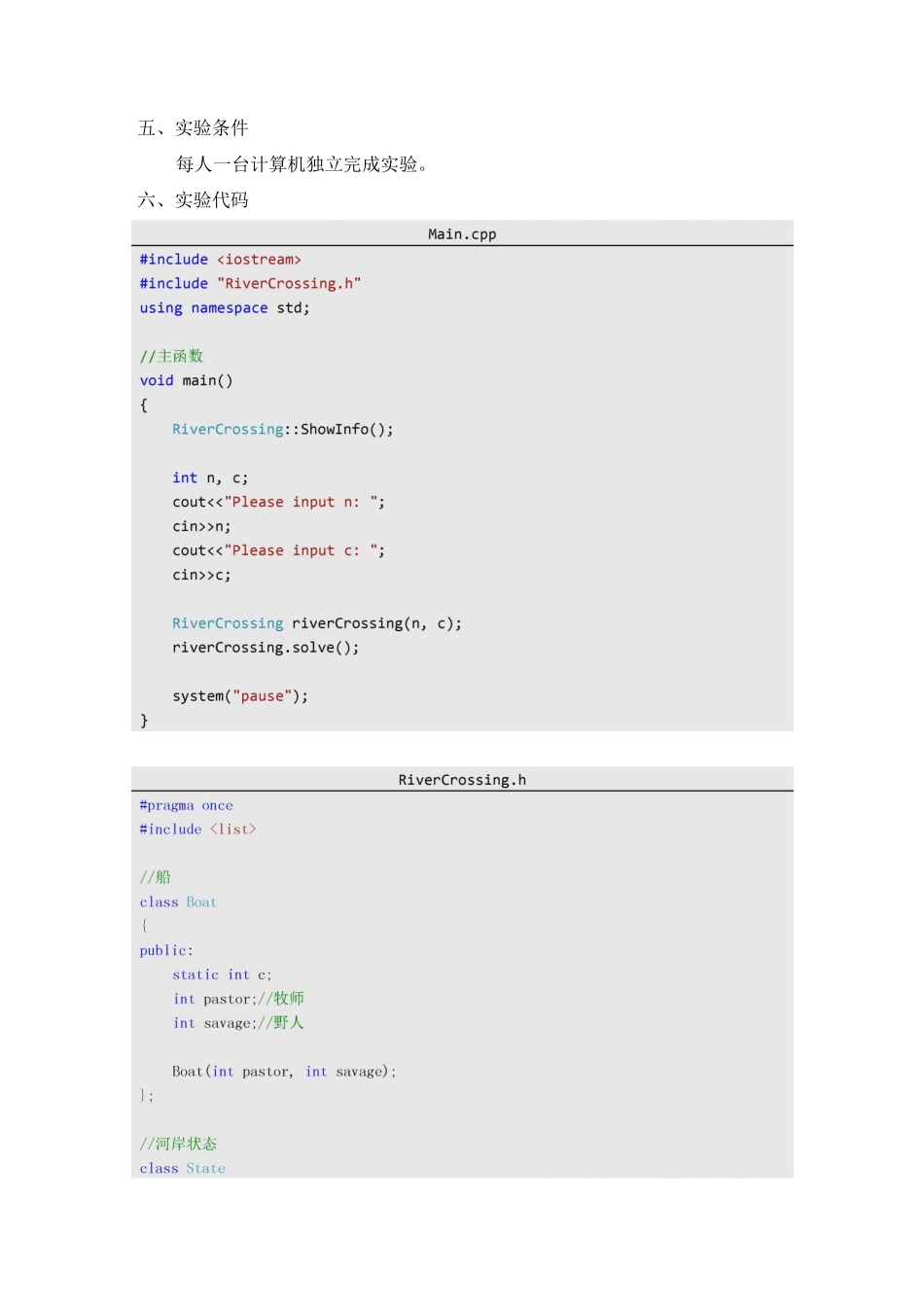924x1307 pixels.
Task: Click the using namespace std line
Action: click(225, 308)
